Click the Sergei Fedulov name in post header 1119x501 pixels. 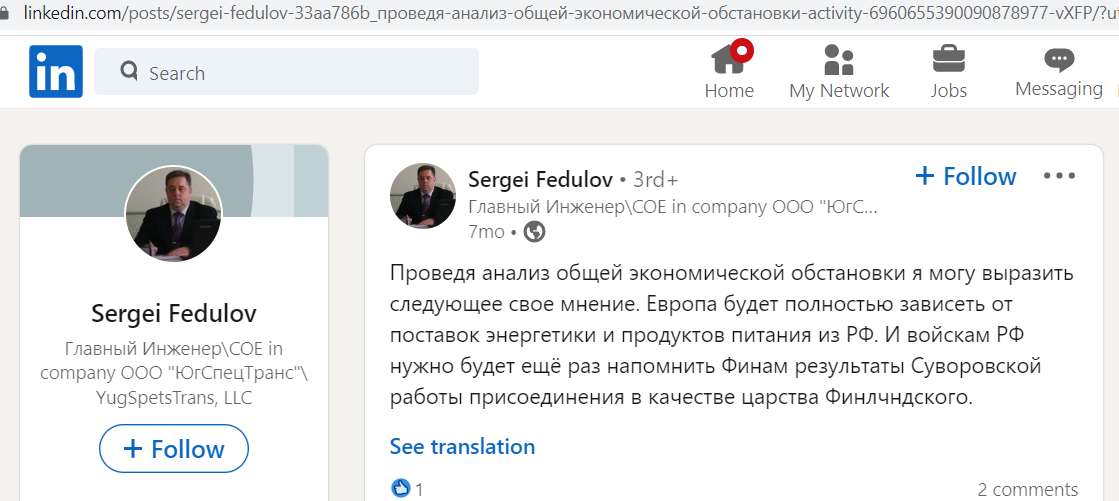point(540,178)
